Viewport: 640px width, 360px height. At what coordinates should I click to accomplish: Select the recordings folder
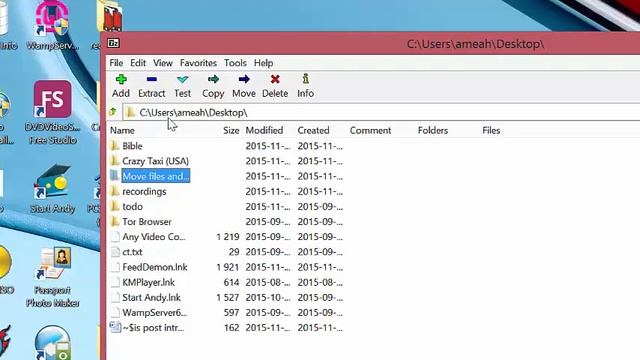pyautogui.click(x=144, y=191)
